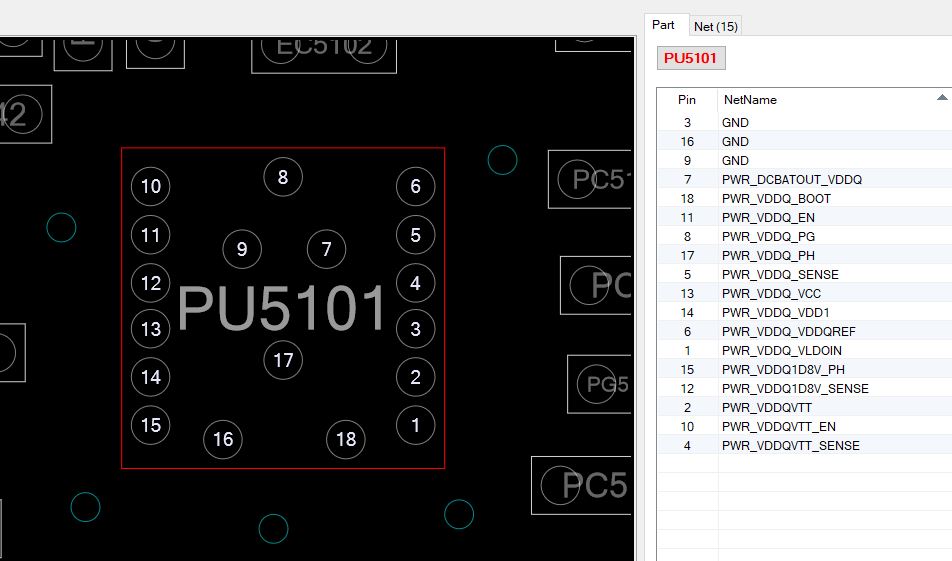Click pin 7 pad on the board

click(327, 249)
